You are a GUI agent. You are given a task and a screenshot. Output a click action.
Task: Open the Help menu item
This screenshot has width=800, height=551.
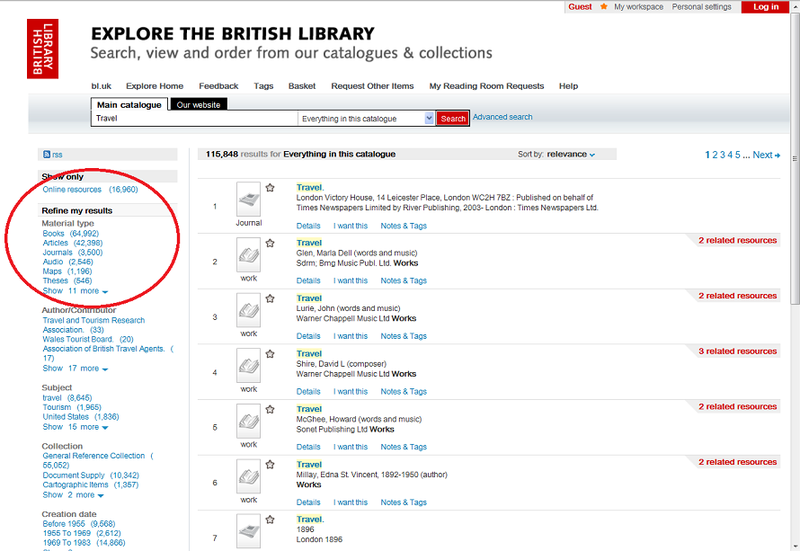(568, 86)
